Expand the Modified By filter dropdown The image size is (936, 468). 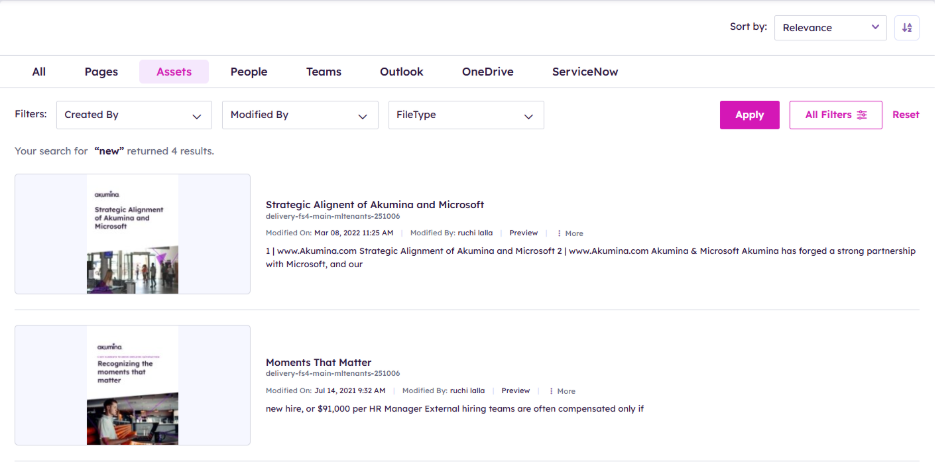click(x=300, y=115)
